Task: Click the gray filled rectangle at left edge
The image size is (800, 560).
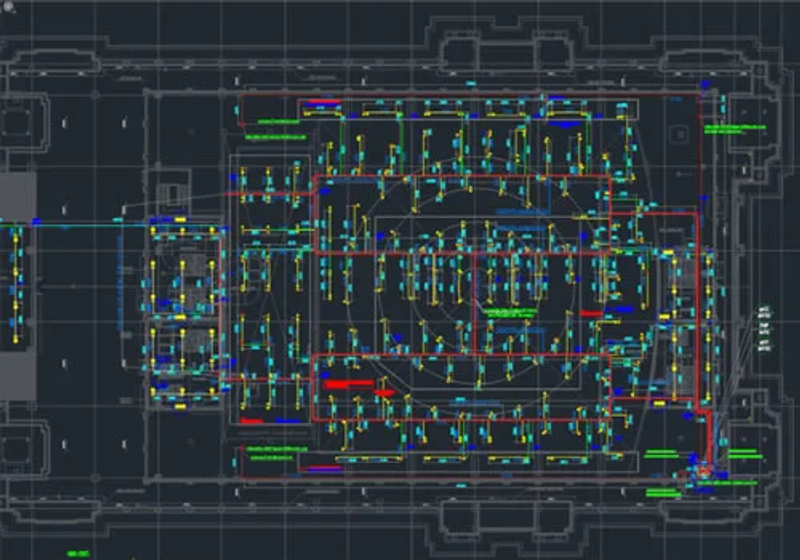Action: coord(18,286)
